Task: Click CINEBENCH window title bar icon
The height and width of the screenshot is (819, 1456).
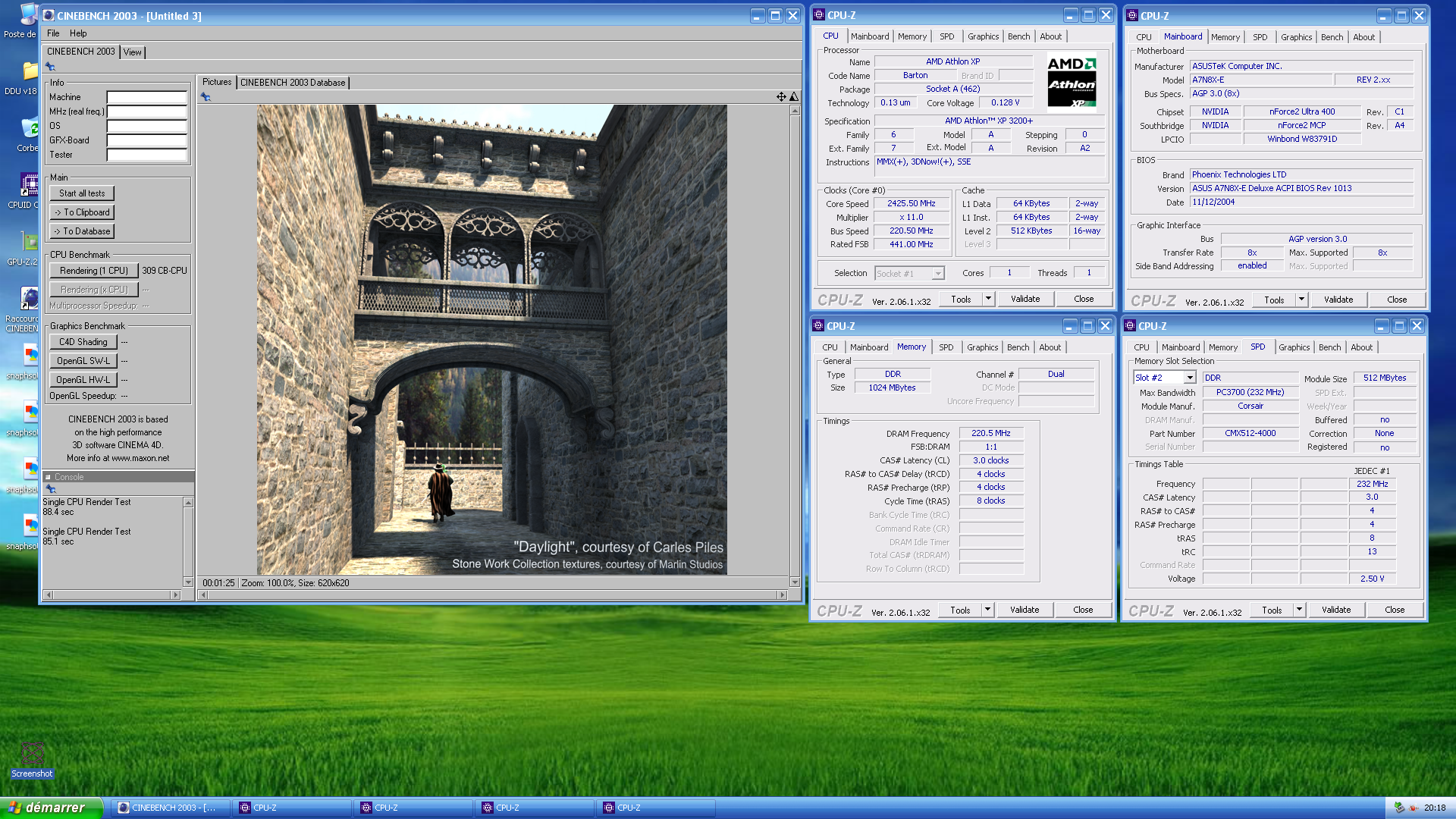Action: pos(49,15)
